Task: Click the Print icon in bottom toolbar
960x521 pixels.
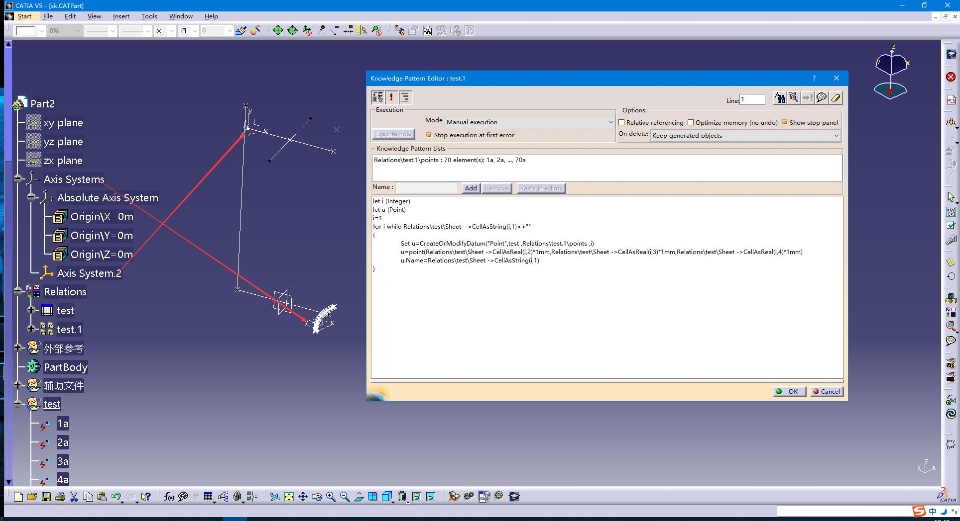Action: pos(60,497)
